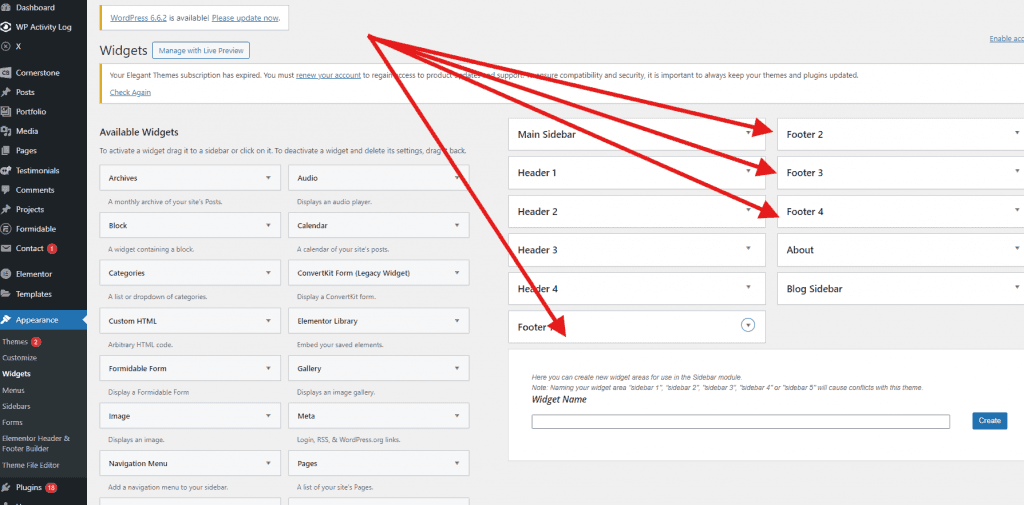Screen dimensions: 1024x505
Task: Click the Templates folder icon
Action: click(x=6, y=294)
